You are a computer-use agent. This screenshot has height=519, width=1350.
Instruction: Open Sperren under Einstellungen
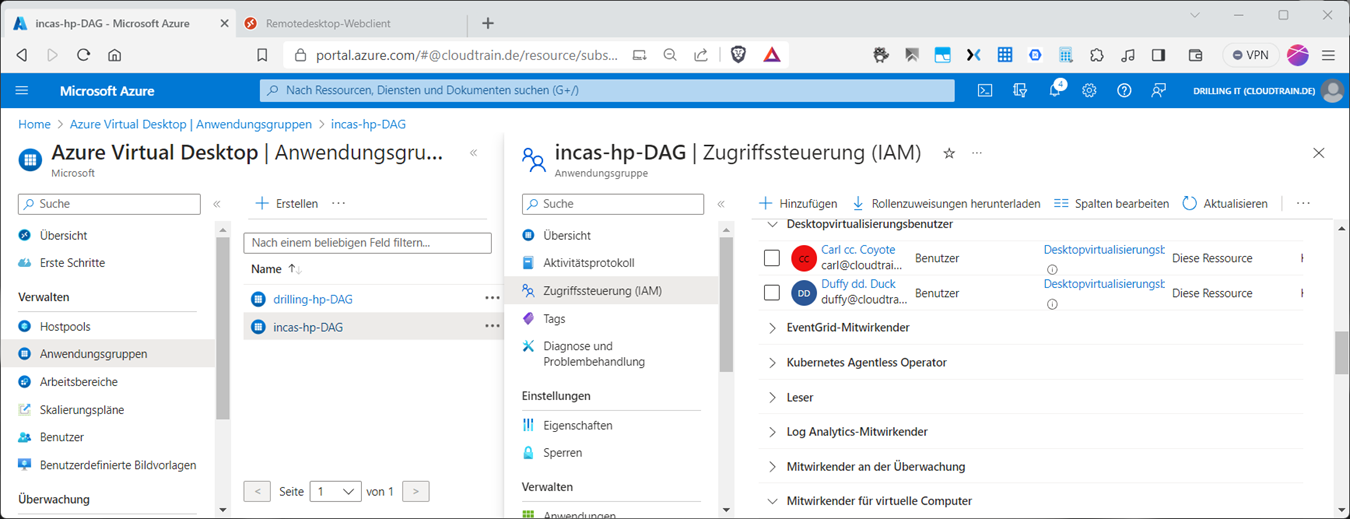(x=562, y=453)
